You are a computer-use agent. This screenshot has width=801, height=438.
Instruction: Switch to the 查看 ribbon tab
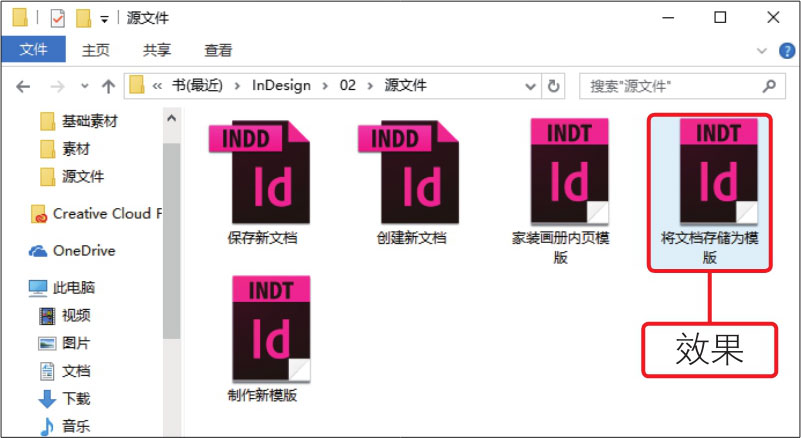coord(218,50)
